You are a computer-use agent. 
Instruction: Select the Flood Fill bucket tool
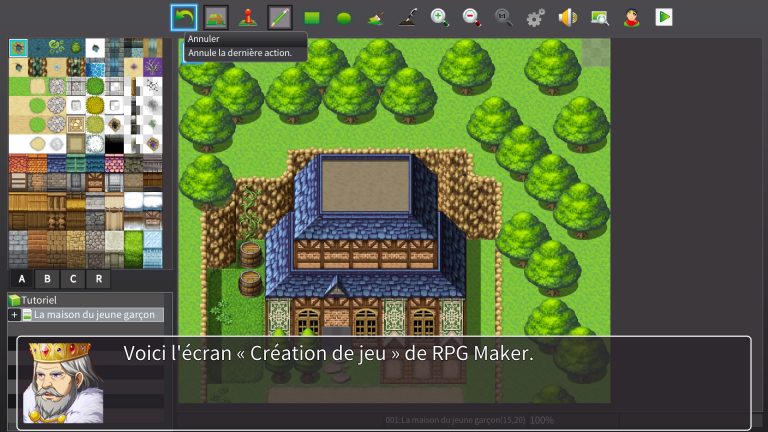(376, 18)
